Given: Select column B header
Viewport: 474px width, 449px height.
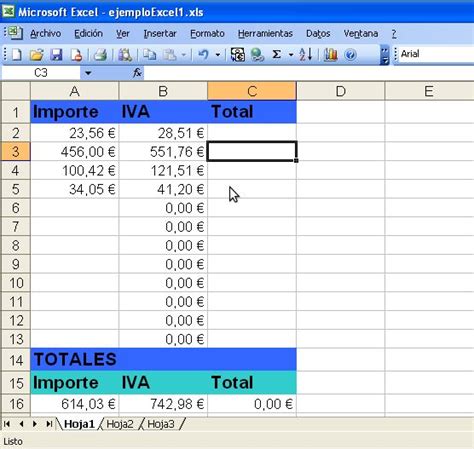Looking at the screenshot, I should click(x=163, y=91).
